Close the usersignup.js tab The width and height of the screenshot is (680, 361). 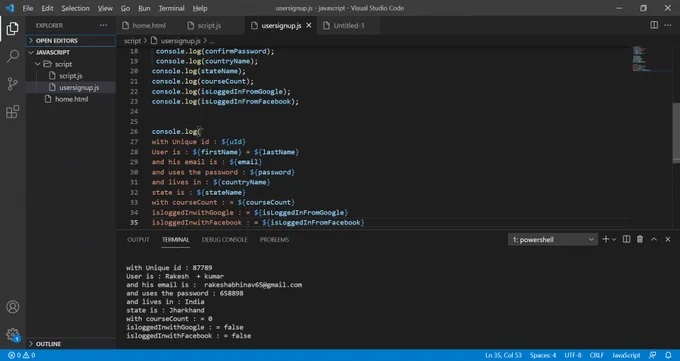pos(309,26)
